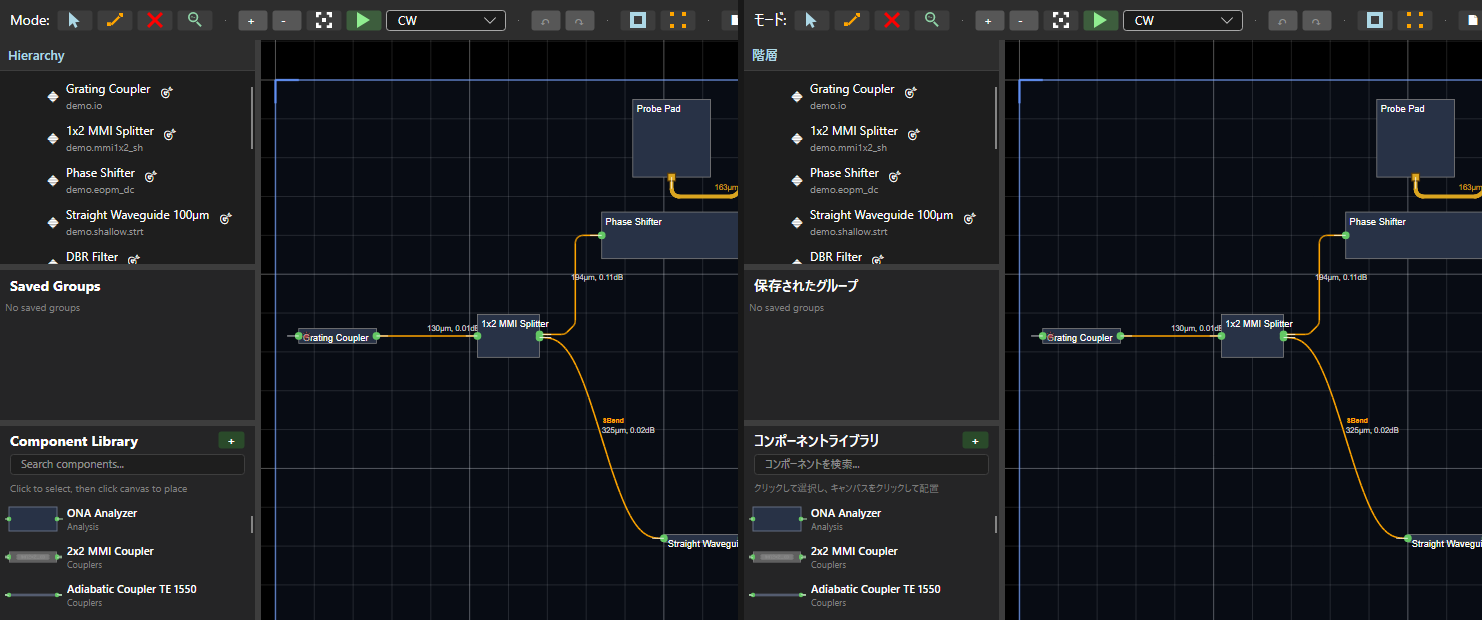Screen dimensions: 1482x620
Task: Select Adiabatic Coupler TE 1550 in Component Library
Action: [125, 596]
